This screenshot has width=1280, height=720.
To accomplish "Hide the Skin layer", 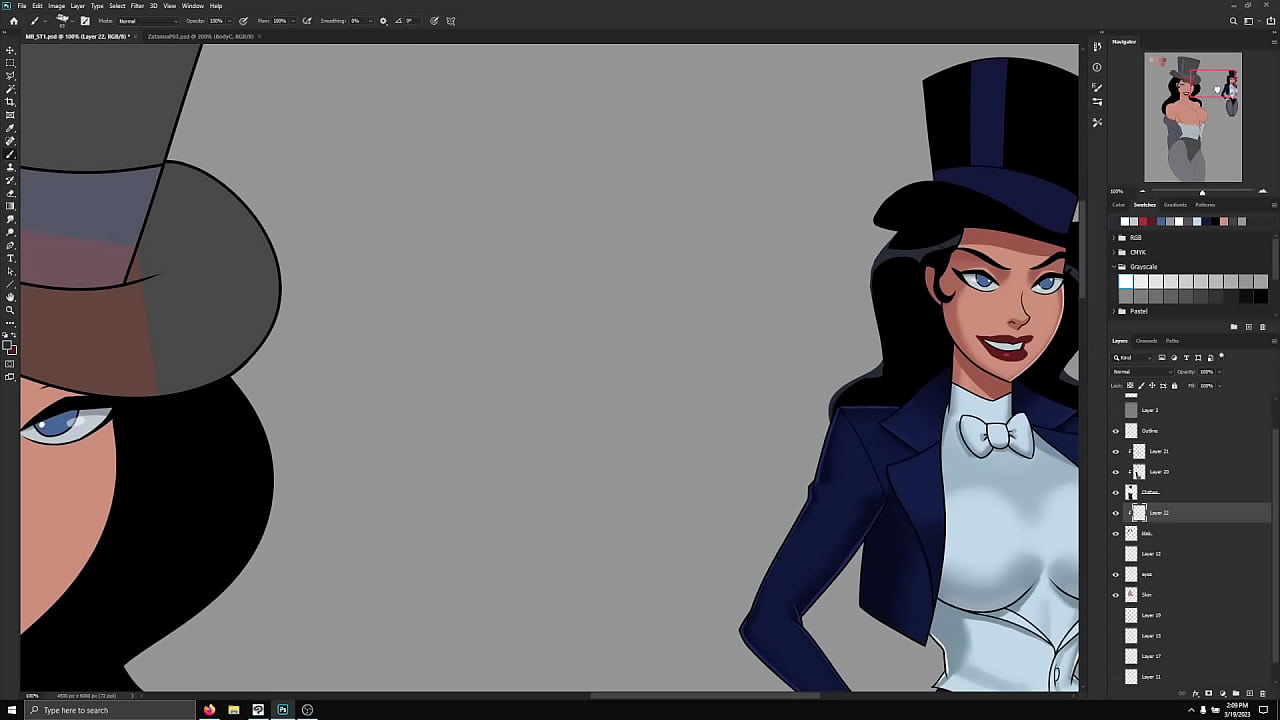I will (x=1116, y=594).
